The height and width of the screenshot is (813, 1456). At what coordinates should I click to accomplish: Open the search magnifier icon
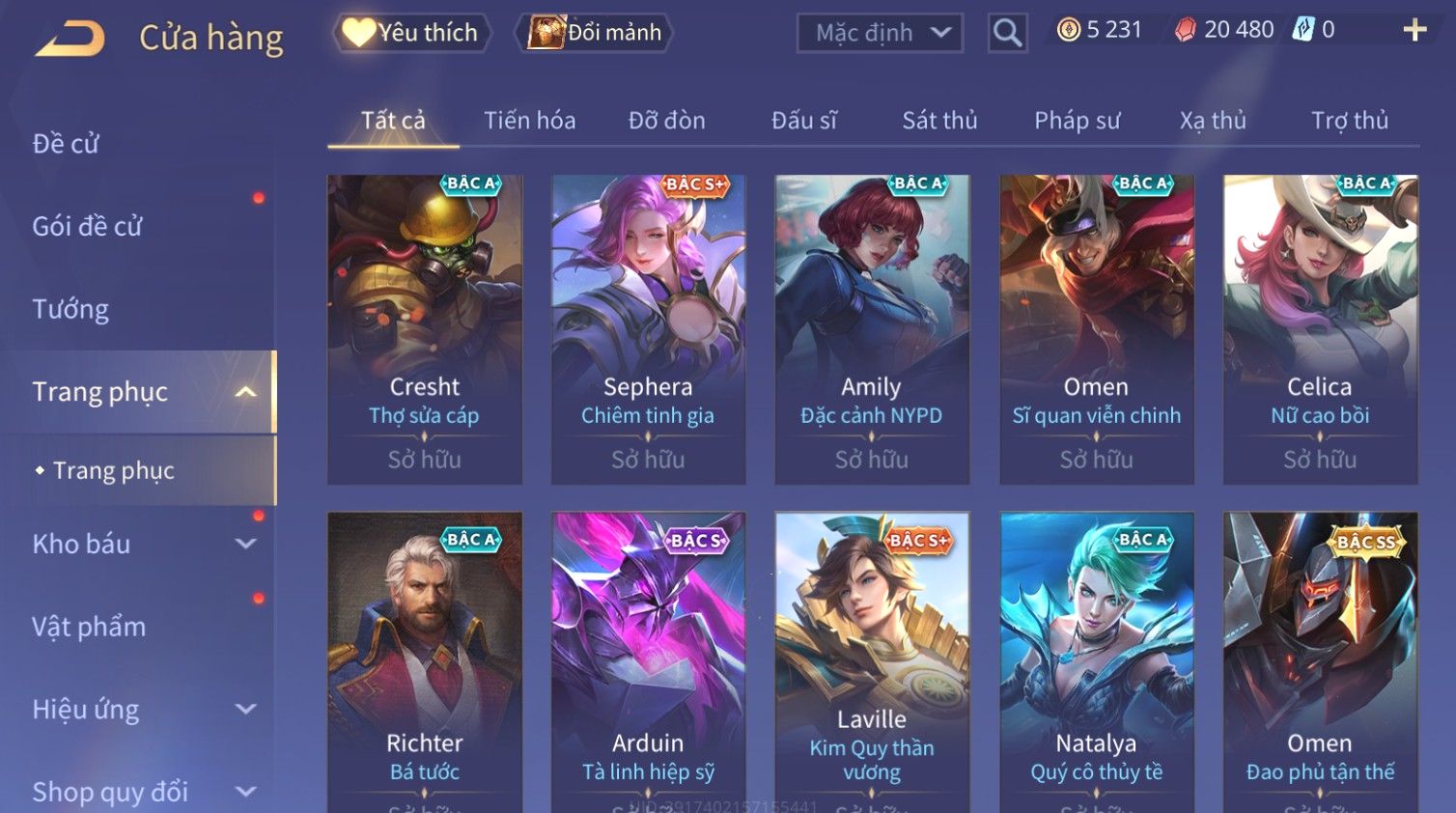tap(1007, 33)
